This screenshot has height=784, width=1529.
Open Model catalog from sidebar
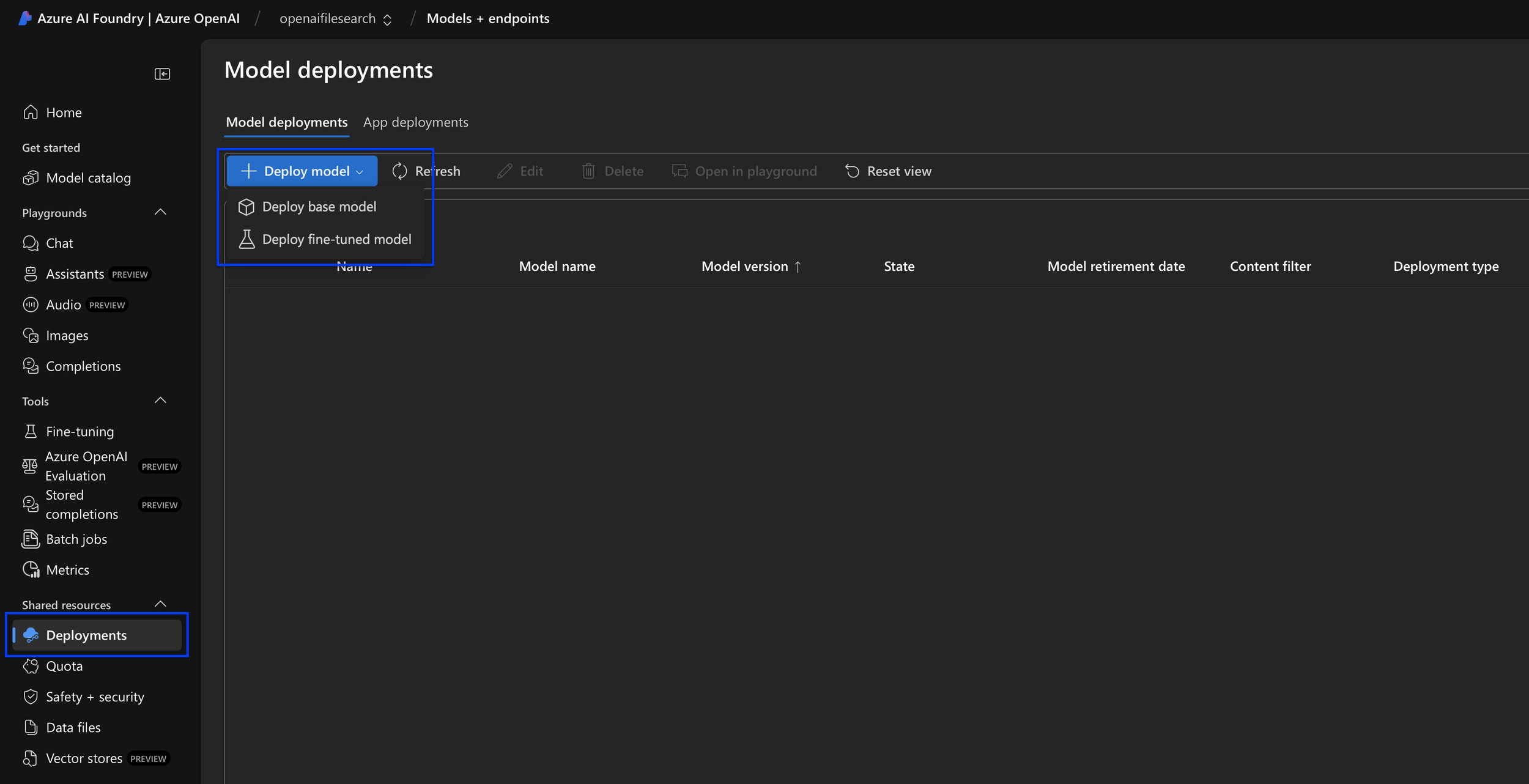coord(88,178)
